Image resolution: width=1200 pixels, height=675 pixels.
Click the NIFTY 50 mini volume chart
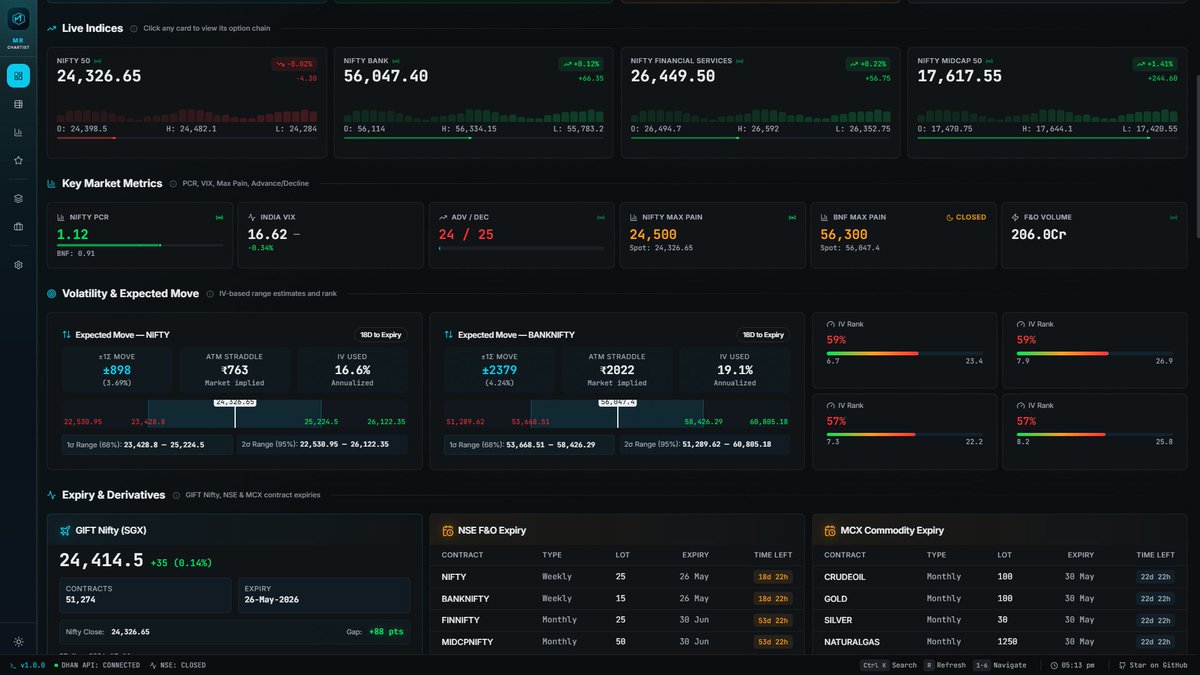[x=187, y=116]
